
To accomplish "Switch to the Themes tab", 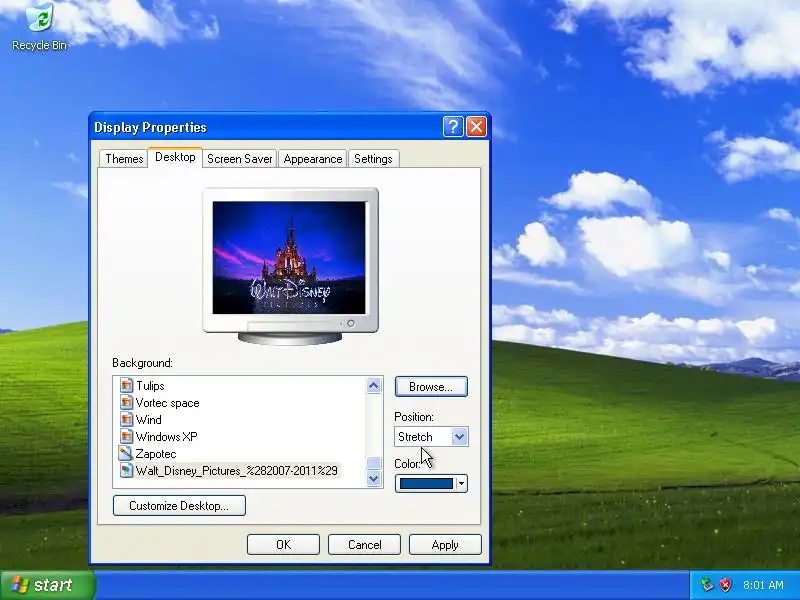I will (124, 159).
